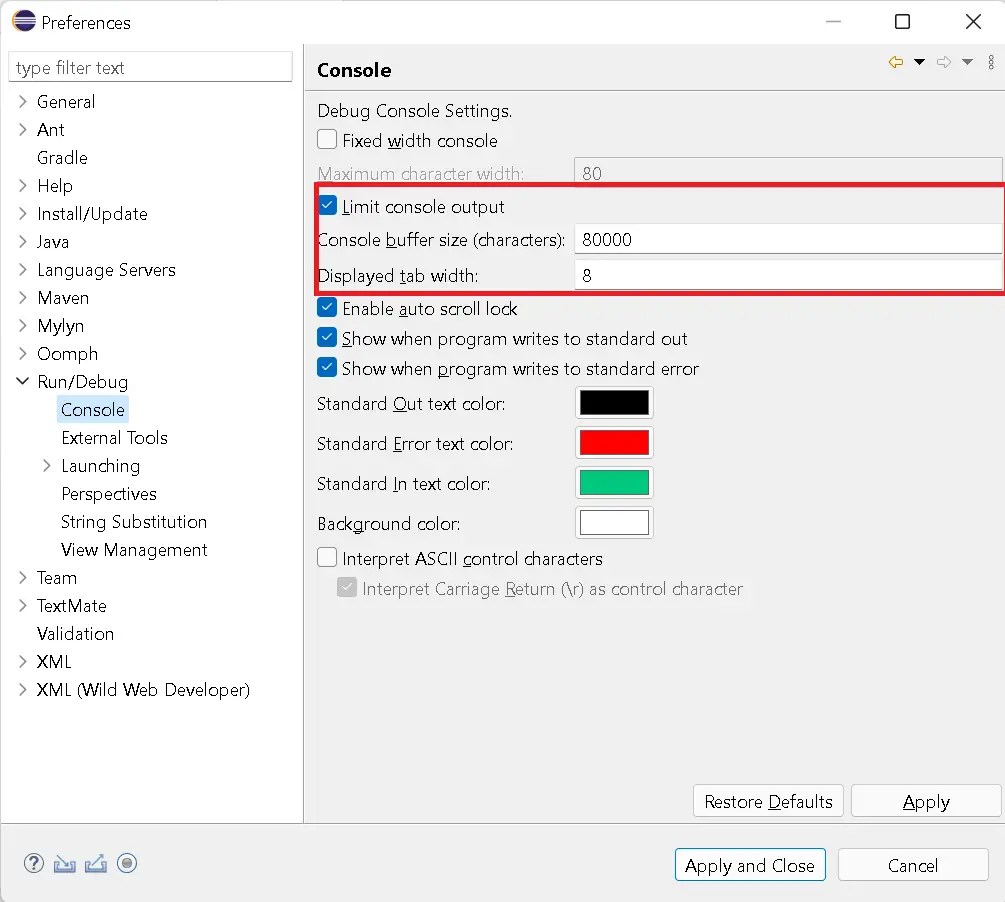Click the Forward navigation arrow

(943, 62)
